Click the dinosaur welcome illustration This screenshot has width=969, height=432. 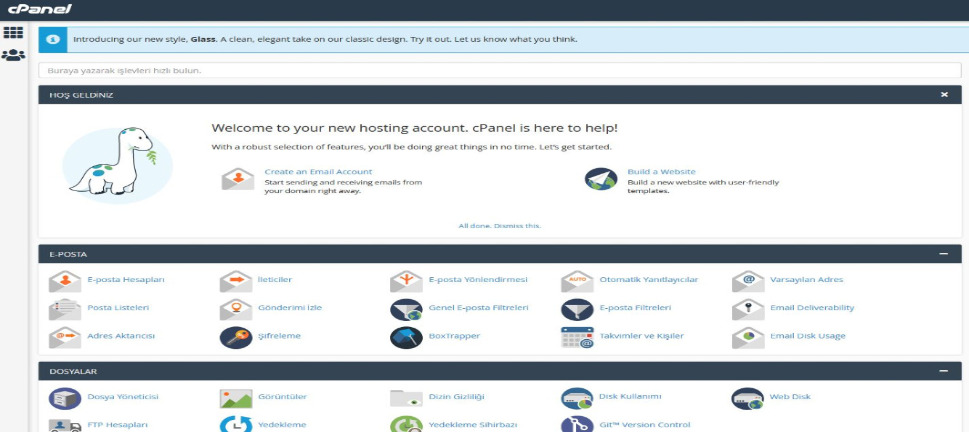coord(117,165)
